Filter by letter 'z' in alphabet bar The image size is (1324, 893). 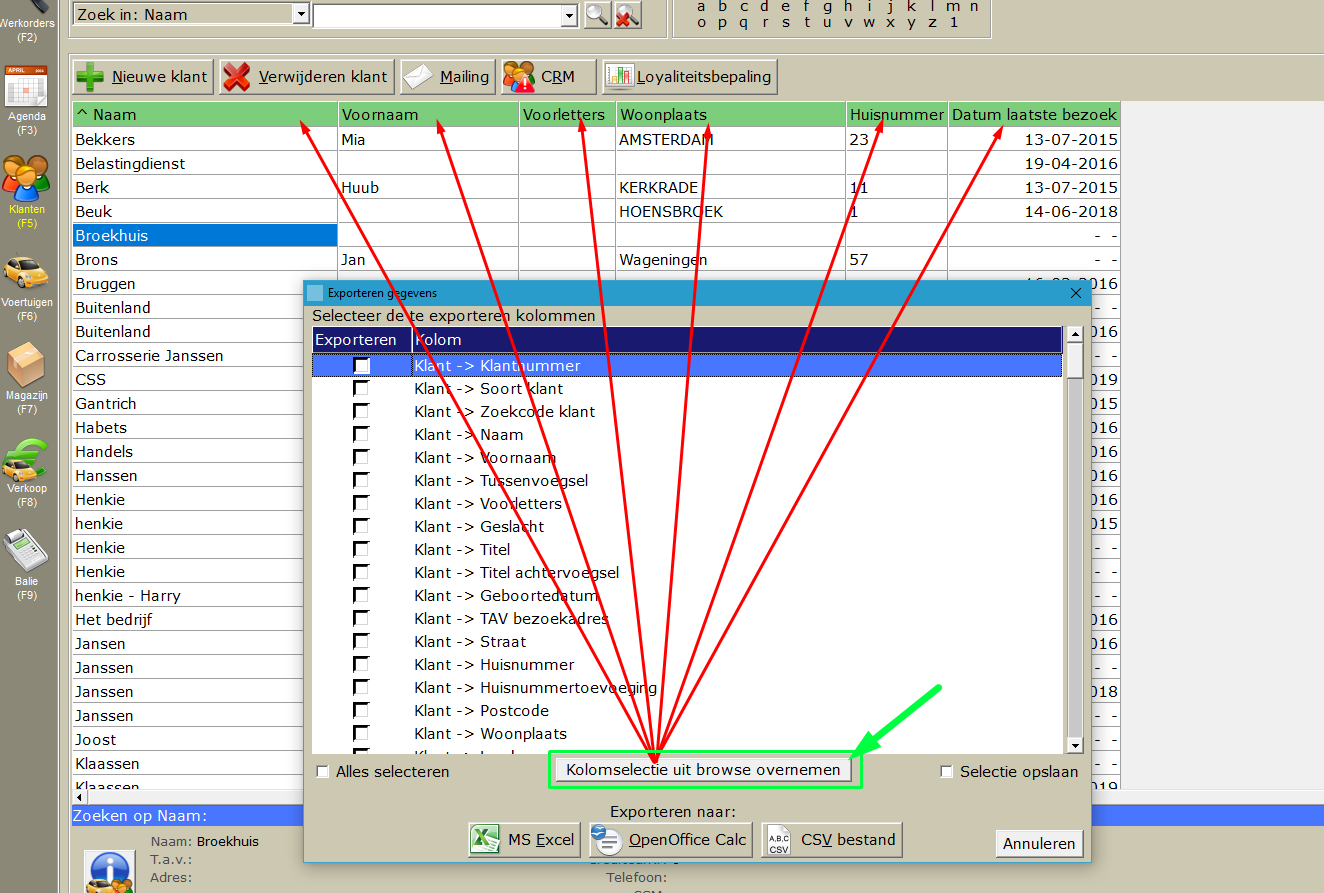tap(932, 22)
